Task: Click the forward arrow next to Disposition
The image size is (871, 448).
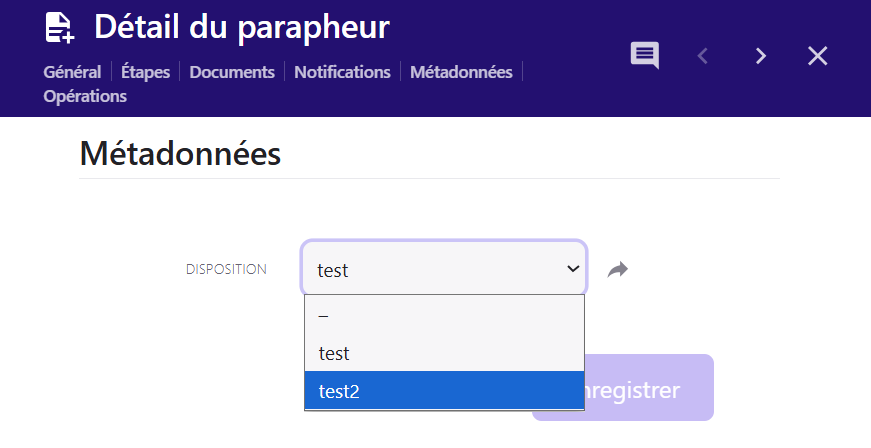Action: 618,269
